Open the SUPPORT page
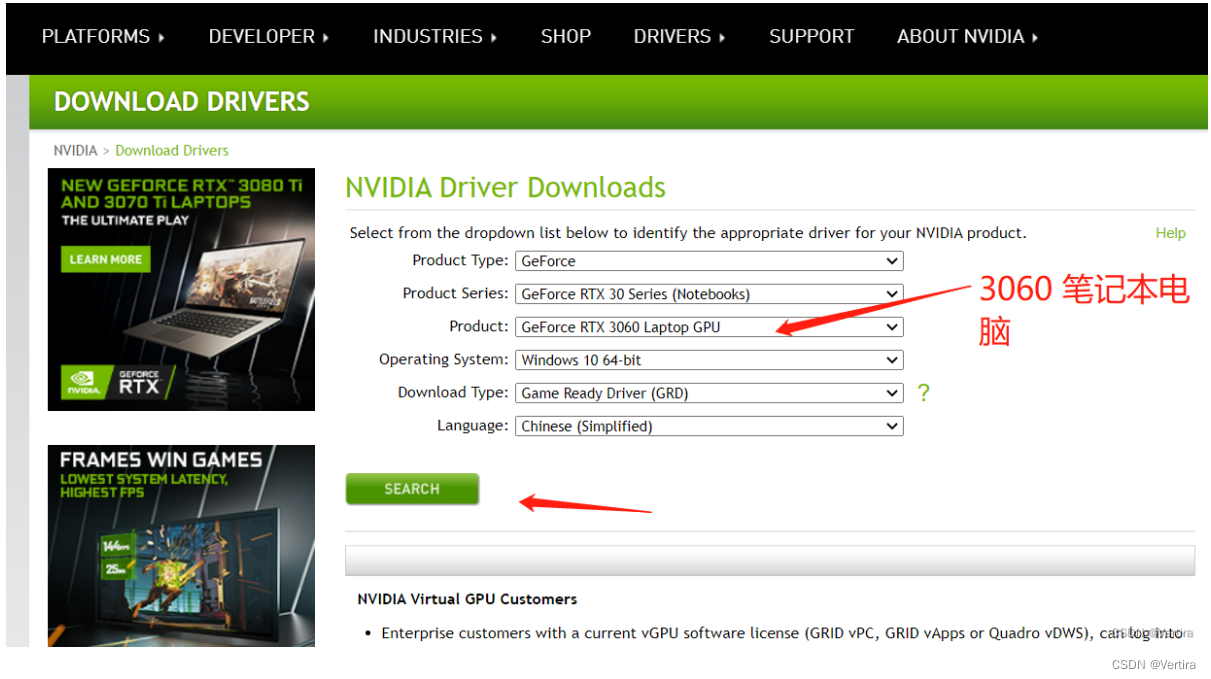The width and height of the screenshot is (1211, 679). coord(811,37)
